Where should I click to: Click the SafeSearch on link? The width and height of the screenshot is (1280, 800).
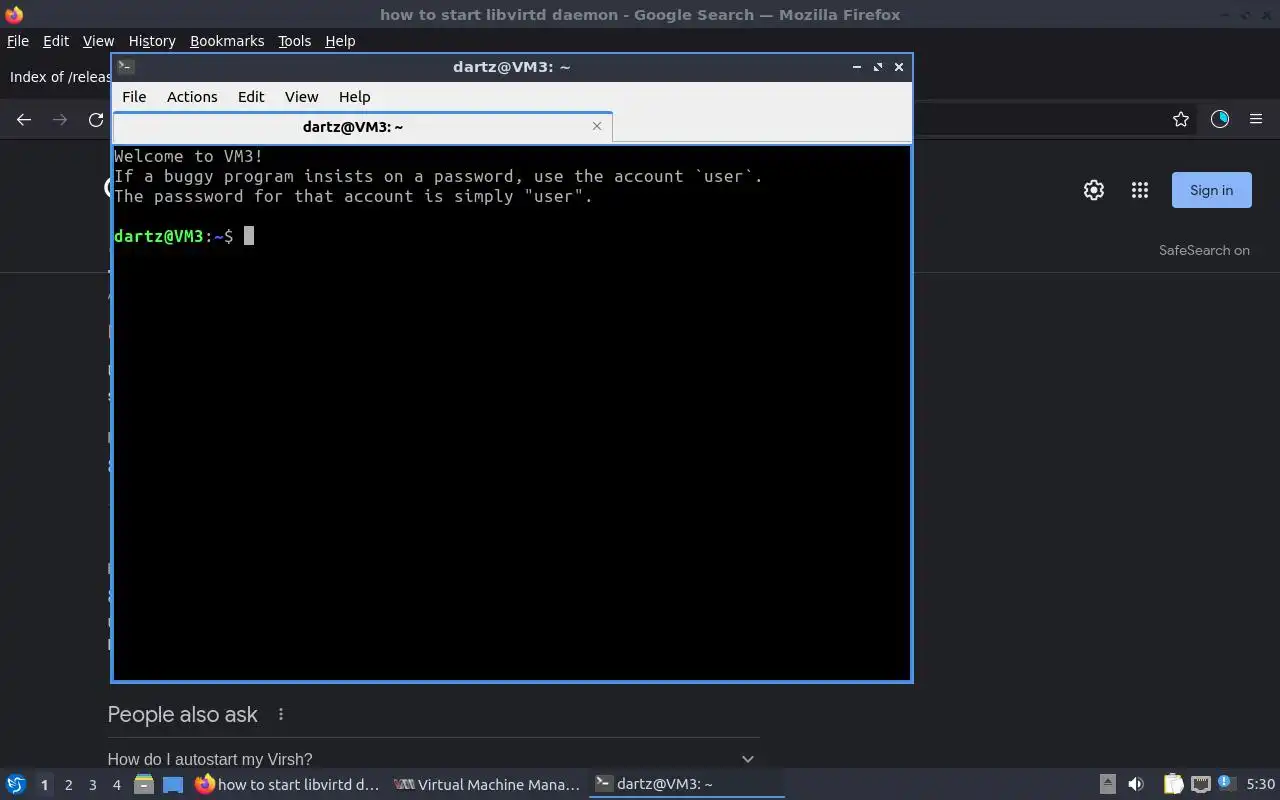click(x=1204, y=250)
